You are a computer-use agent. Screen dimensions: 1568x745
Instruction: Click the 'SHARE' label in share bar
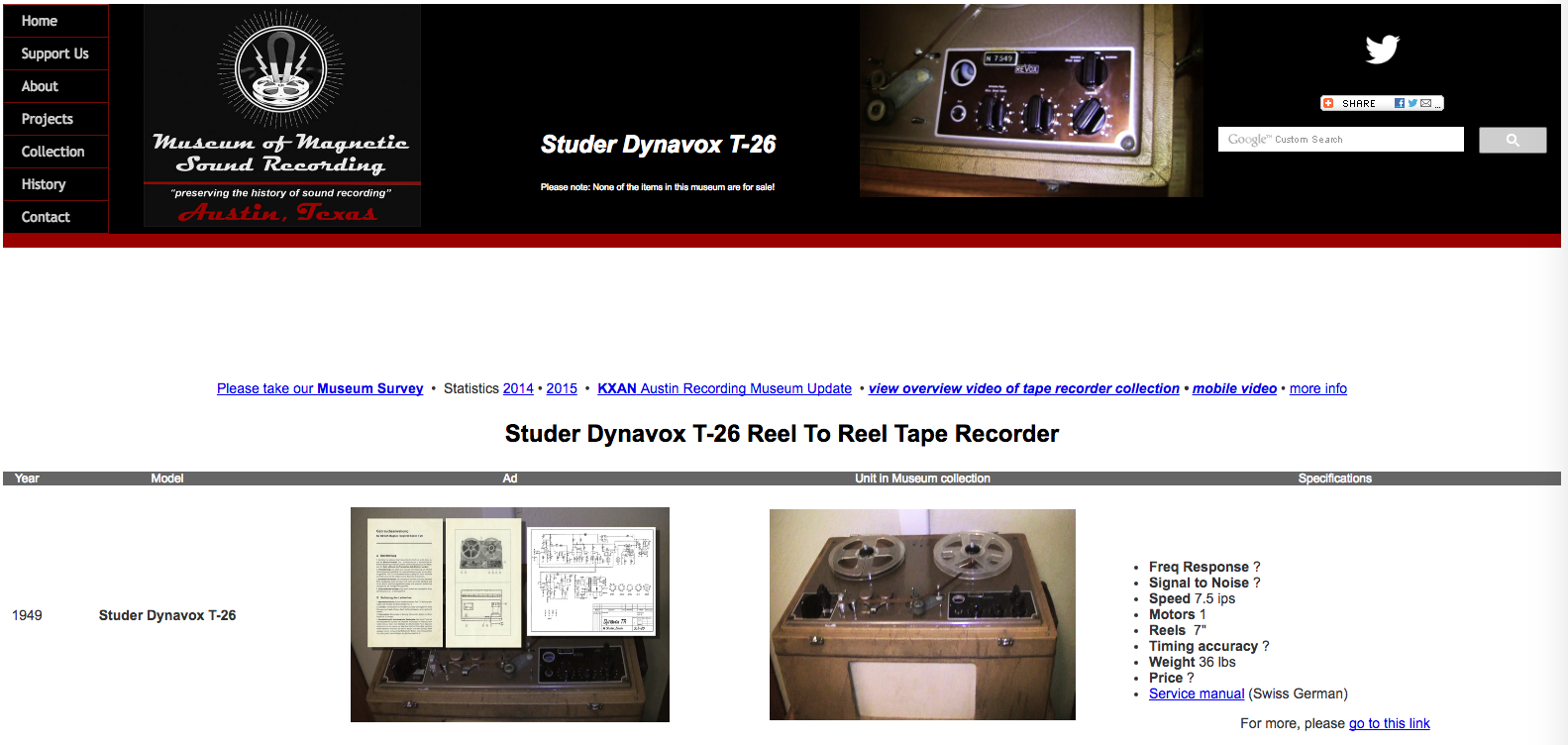[1359, 103]
